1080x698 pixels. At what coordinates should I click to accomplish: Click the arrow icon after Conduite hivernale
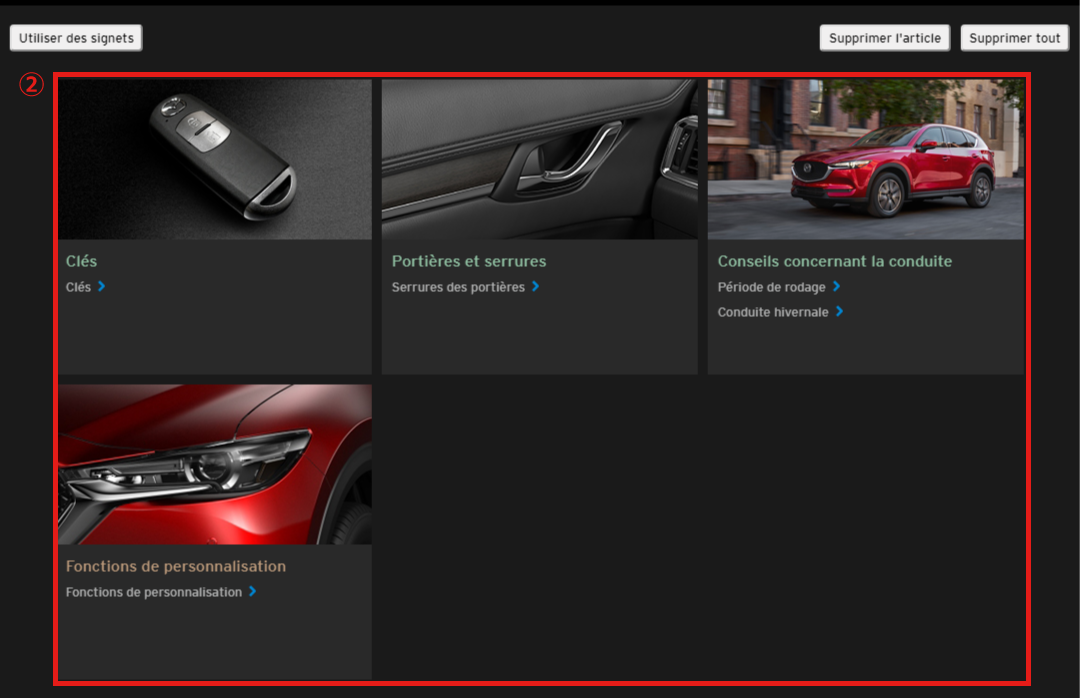840,312
